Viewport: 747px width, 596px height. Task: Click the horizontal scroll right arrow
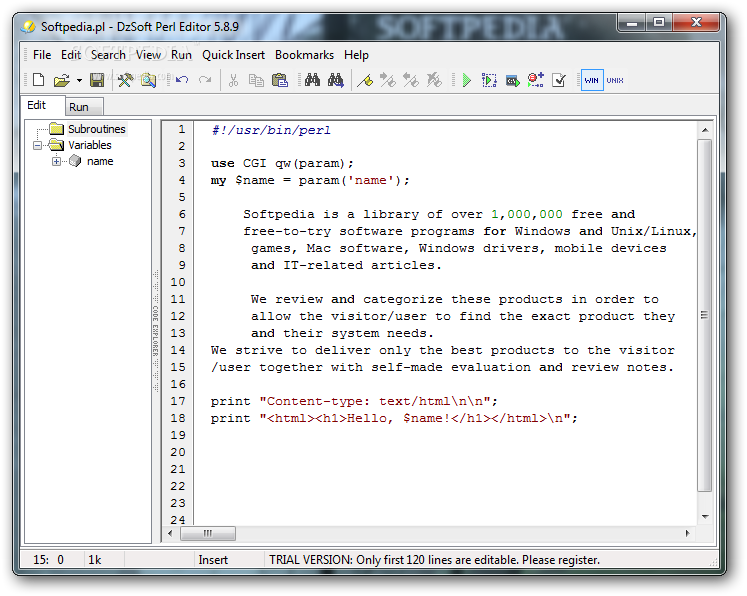point(687,534)
